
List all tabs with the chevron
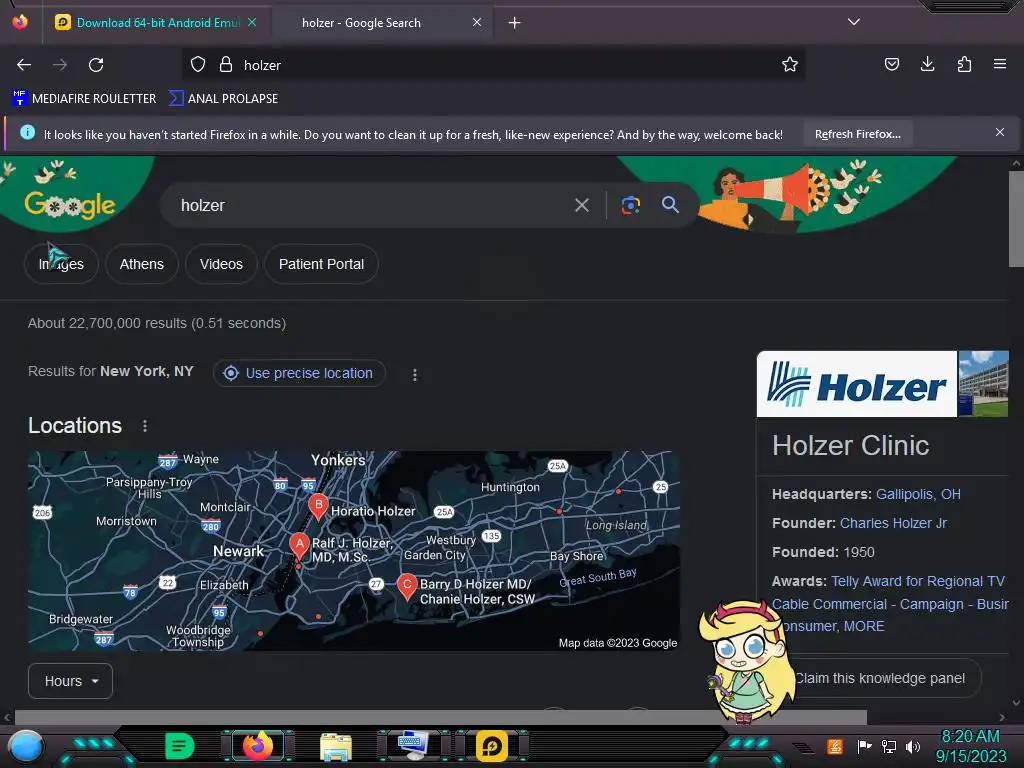(x=854, y=22)
